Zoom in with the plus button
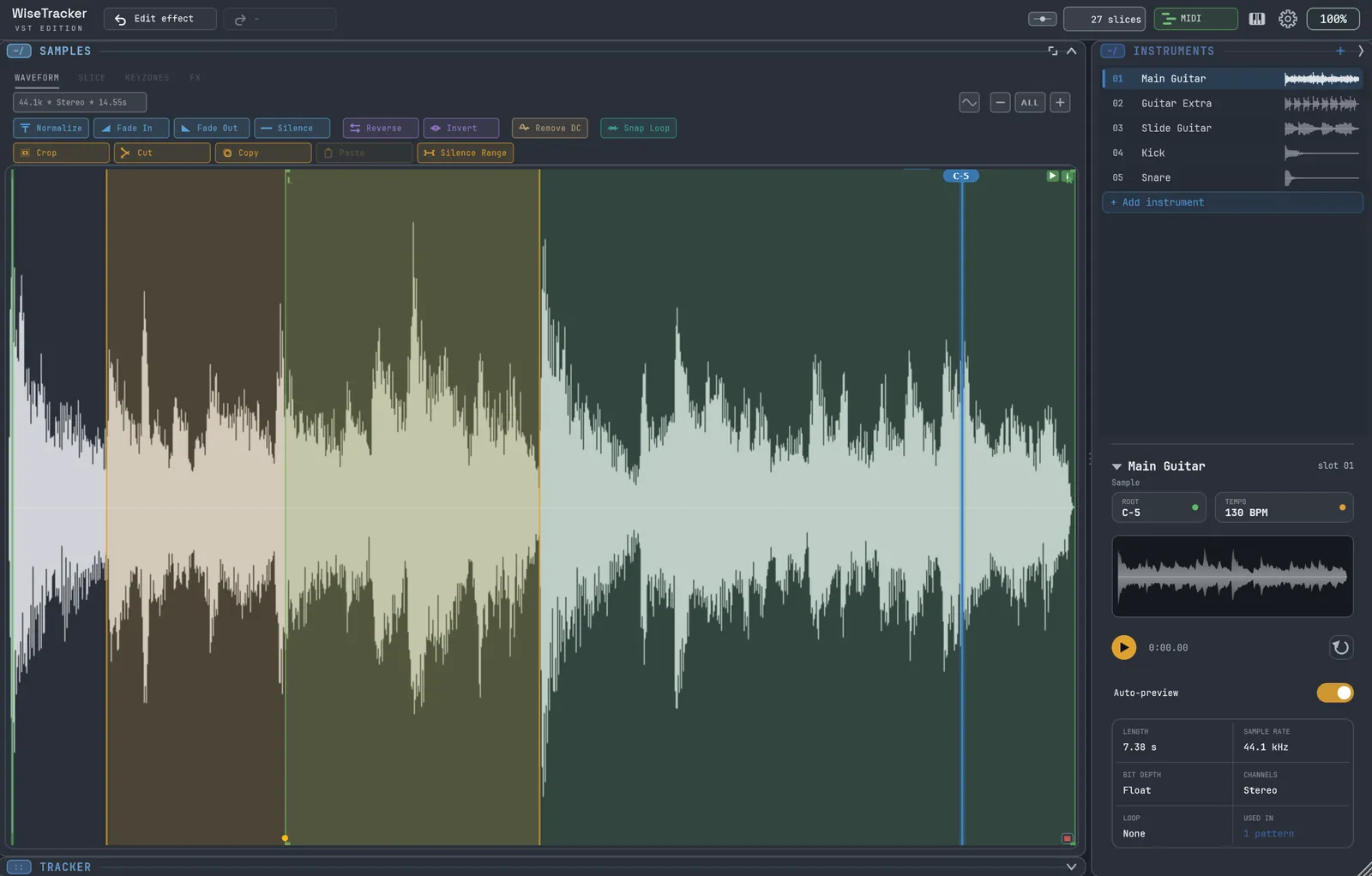Image resolution: width=1372 pixels, height=876 pixels. (1060, 102)
